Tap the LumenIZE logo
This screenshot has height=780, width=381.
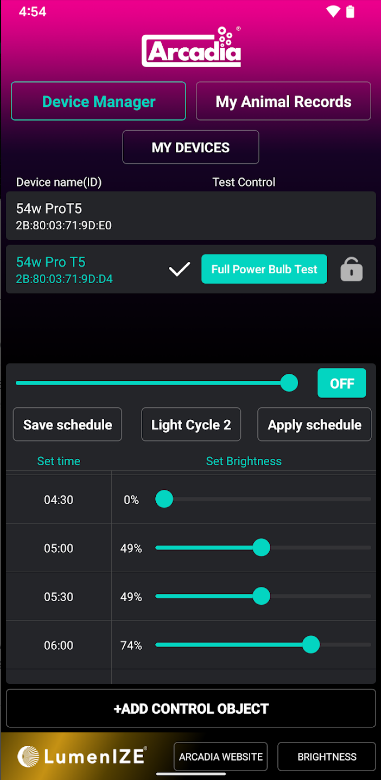(82, 756)
